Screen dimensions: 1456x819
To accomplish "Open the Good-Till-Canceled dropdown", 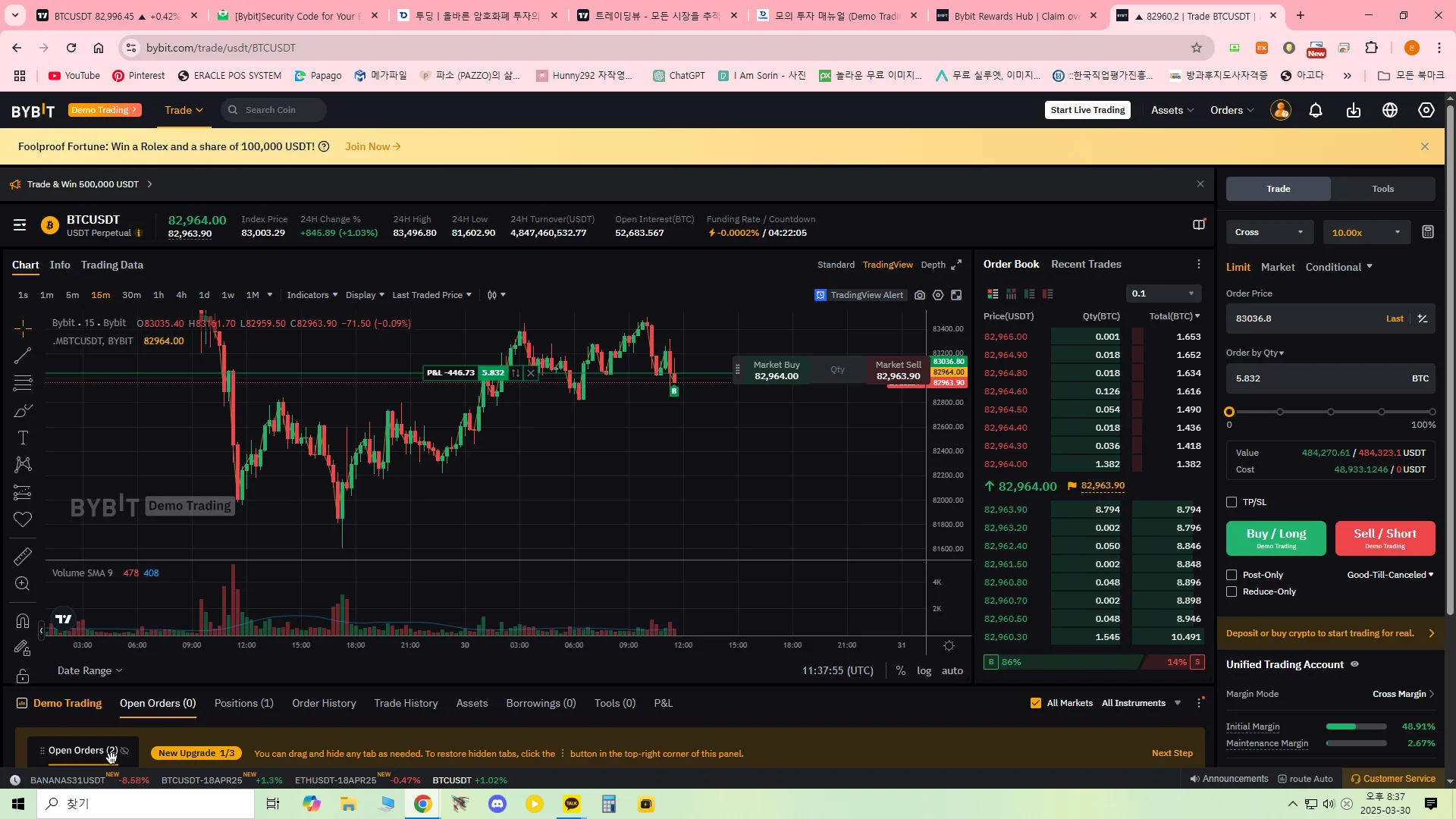I will click(1389, 575).
